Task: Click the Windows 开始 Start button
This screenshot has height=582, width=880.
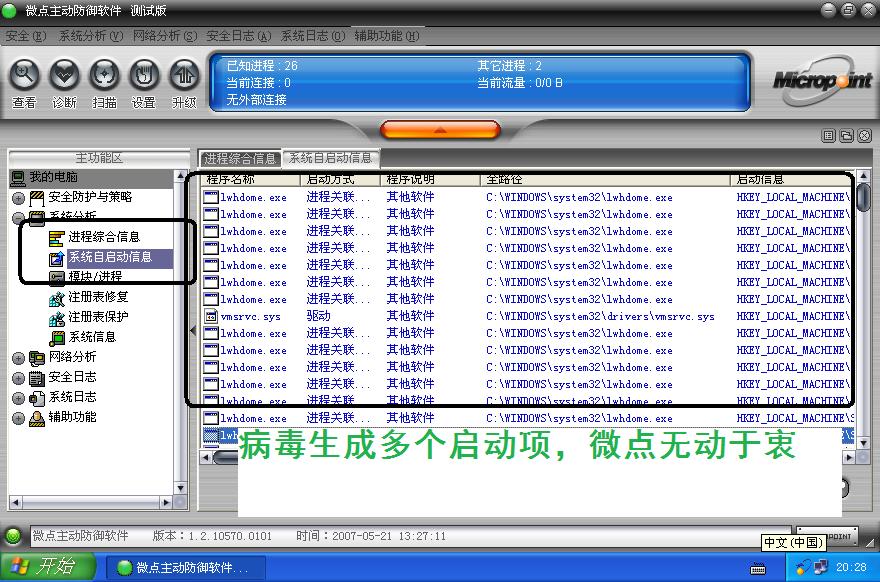Action: click(48, 567)
